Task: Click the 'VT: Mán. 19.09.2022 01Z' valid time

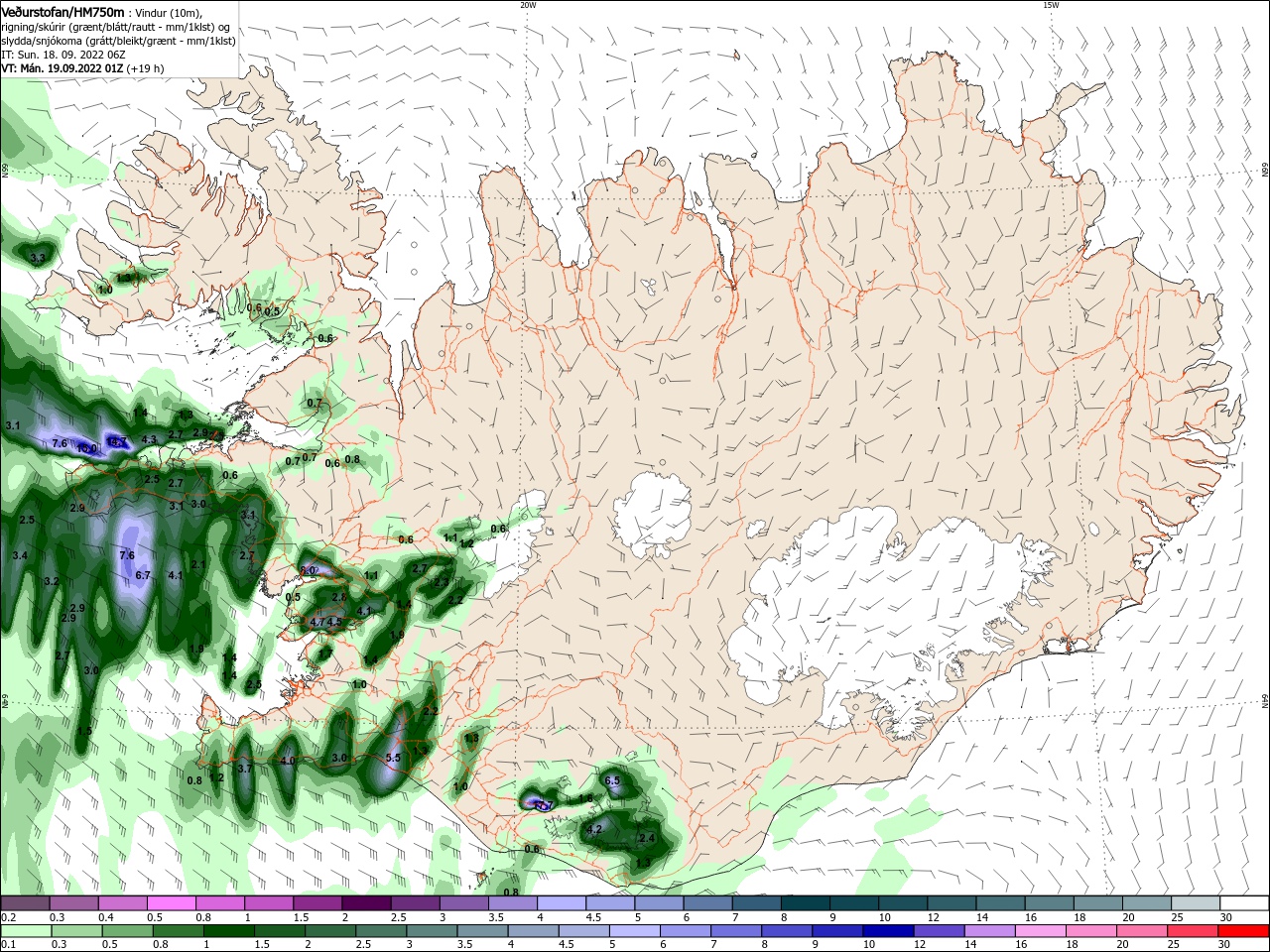Action: (x=62, y=68)
